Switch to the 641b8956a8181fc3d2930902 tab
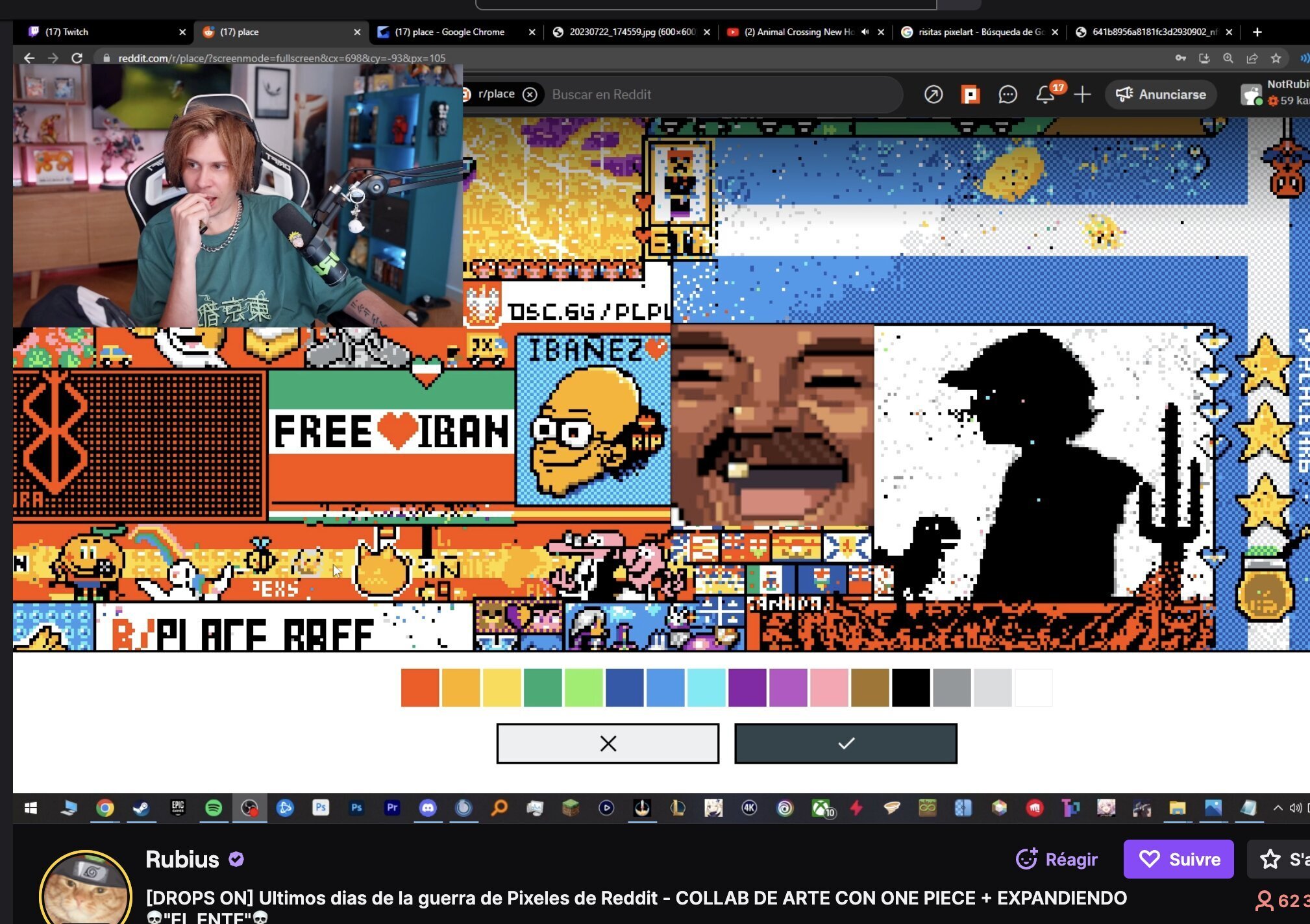 (x=1154, y=32)
